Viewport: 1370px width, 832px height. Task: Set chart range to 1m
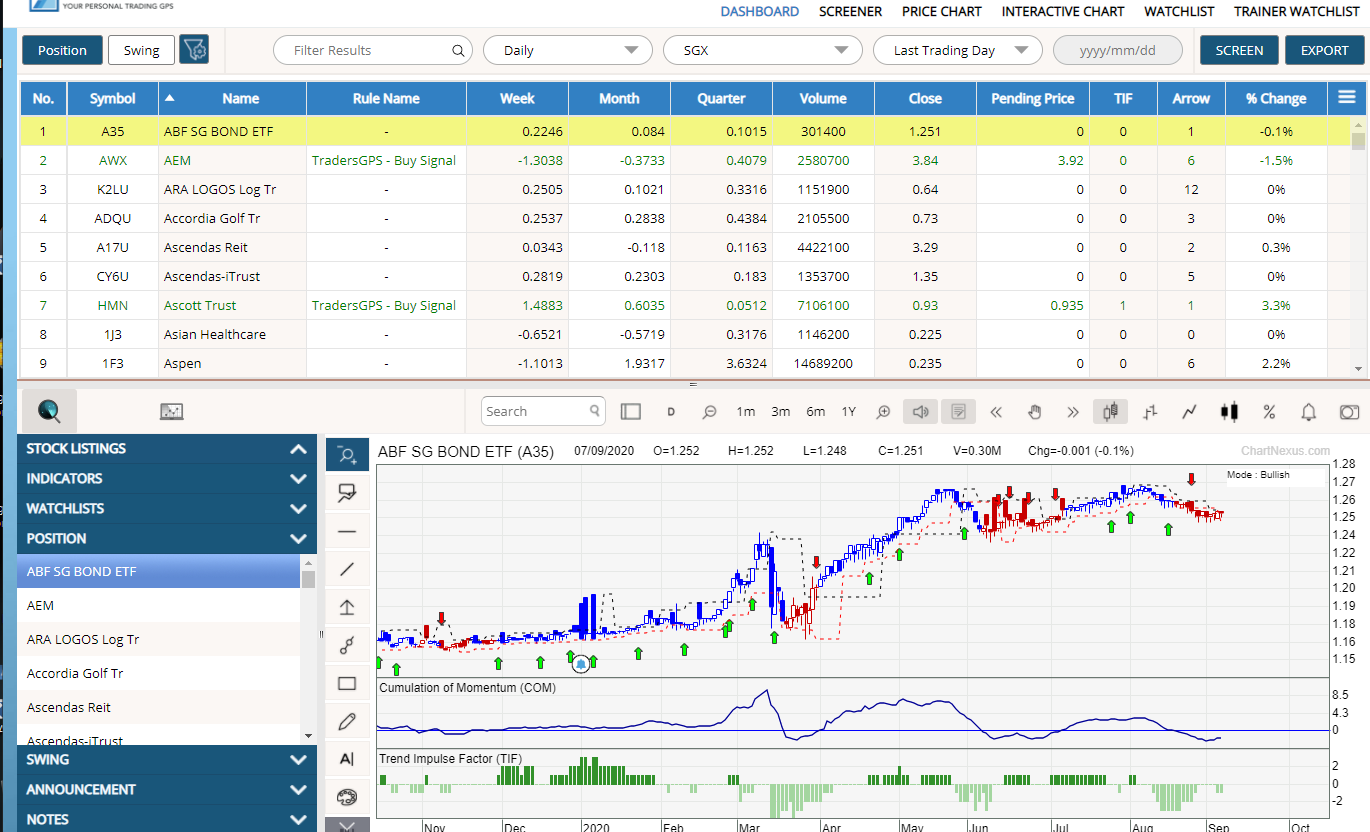point(746,411)
